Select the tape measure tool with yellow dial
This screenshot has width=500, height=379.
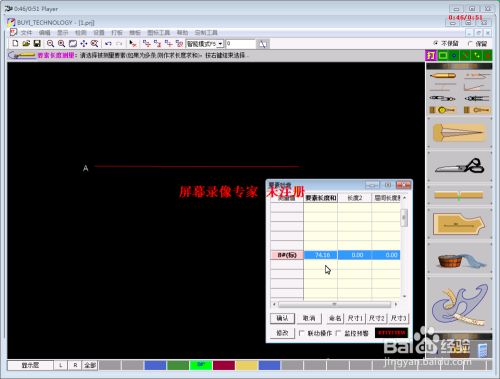(x=443, y=110)
